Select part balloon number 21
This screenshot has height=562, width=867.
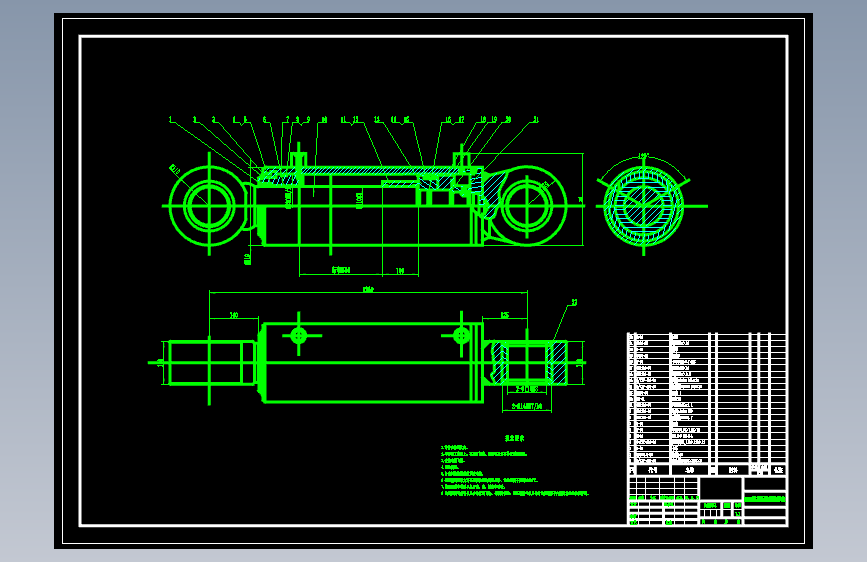tap(535, 119)
